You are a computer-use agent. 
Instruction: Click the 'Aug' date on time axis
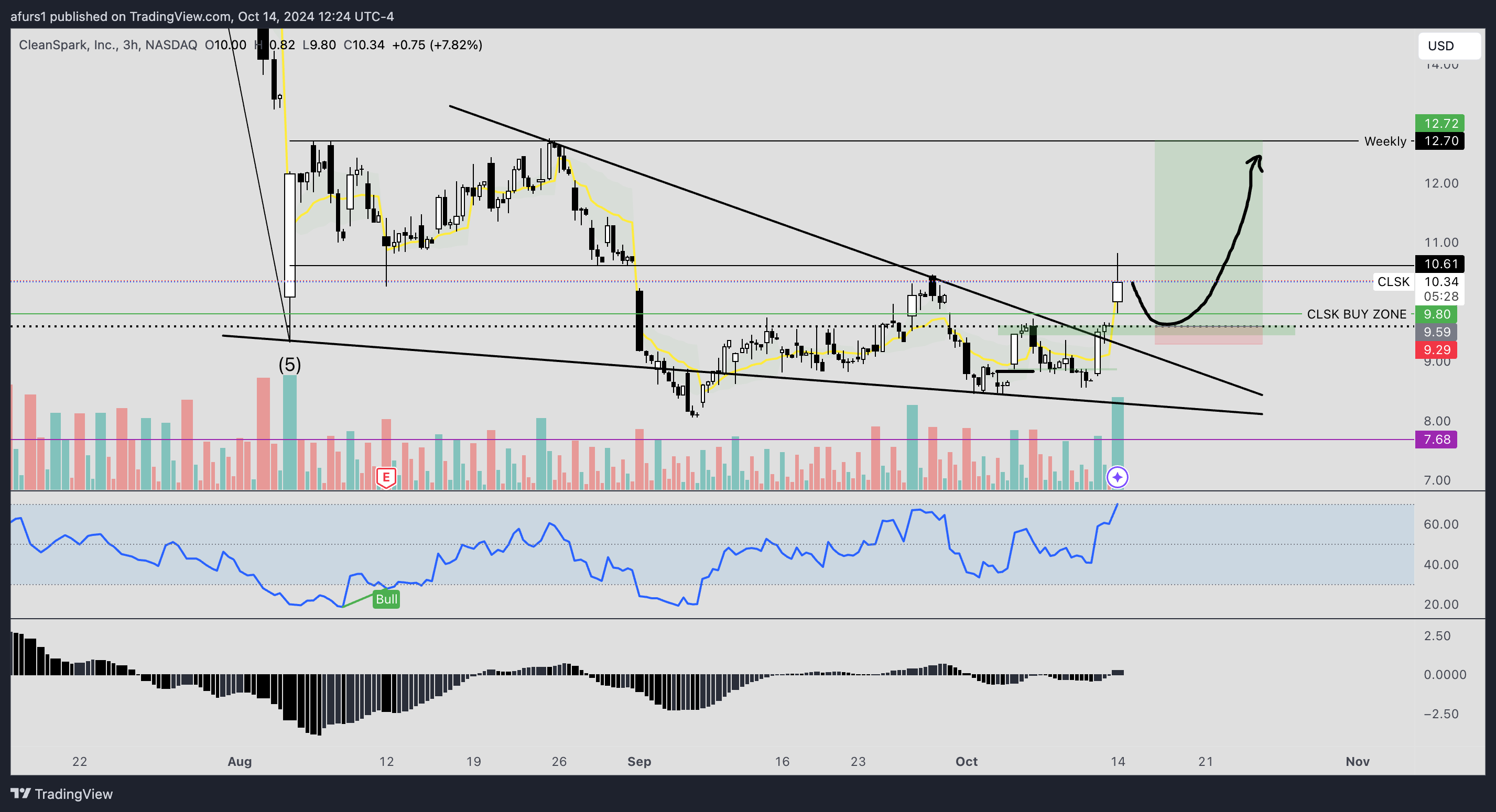coord(239,762)
